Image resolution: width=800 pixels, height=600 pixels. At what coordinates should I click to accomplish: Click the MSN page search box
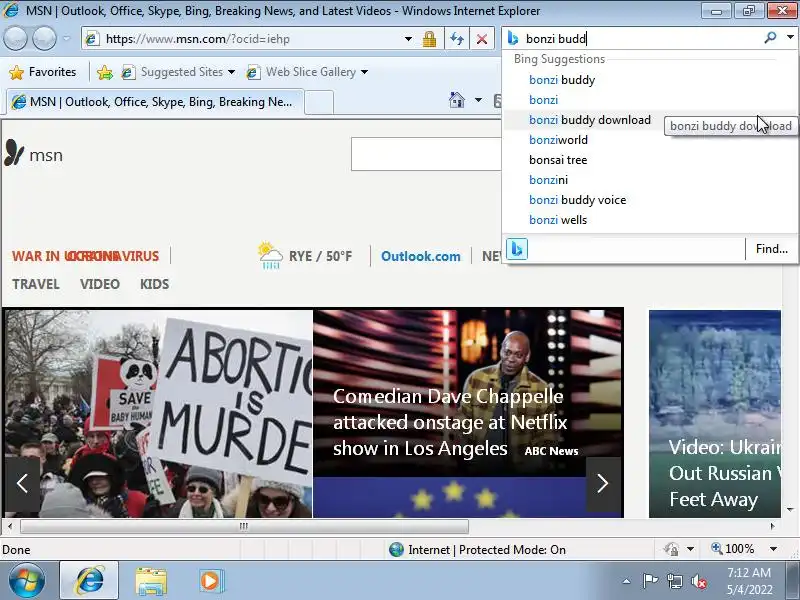[427, 154]
